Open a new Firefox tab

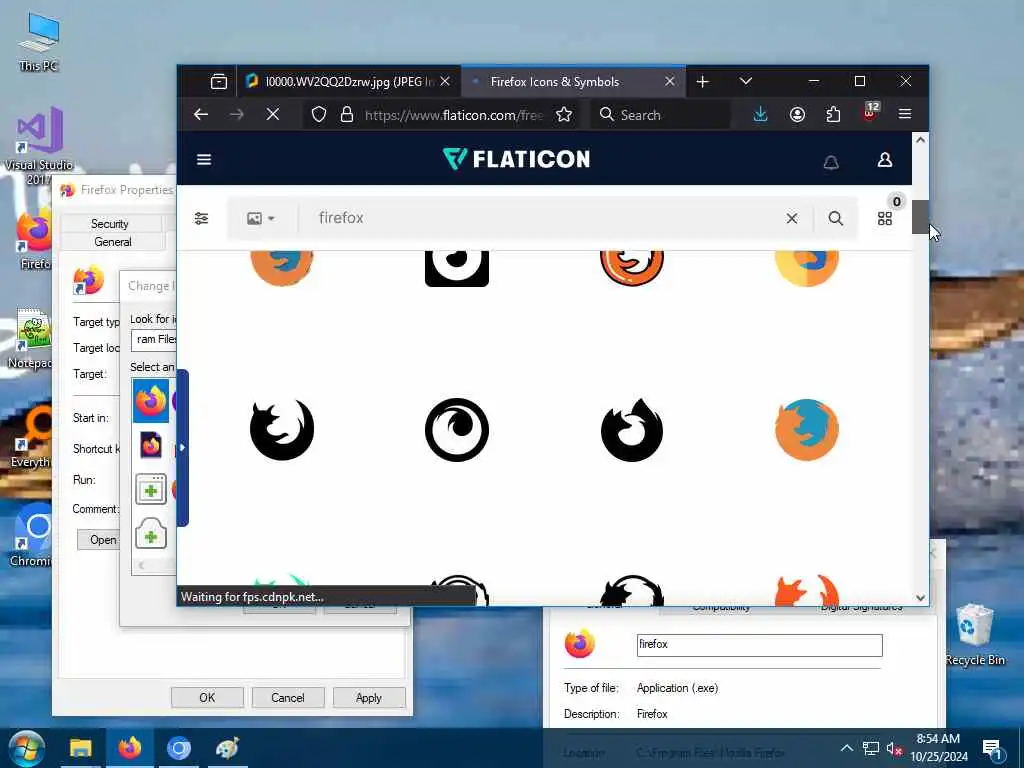703,82
